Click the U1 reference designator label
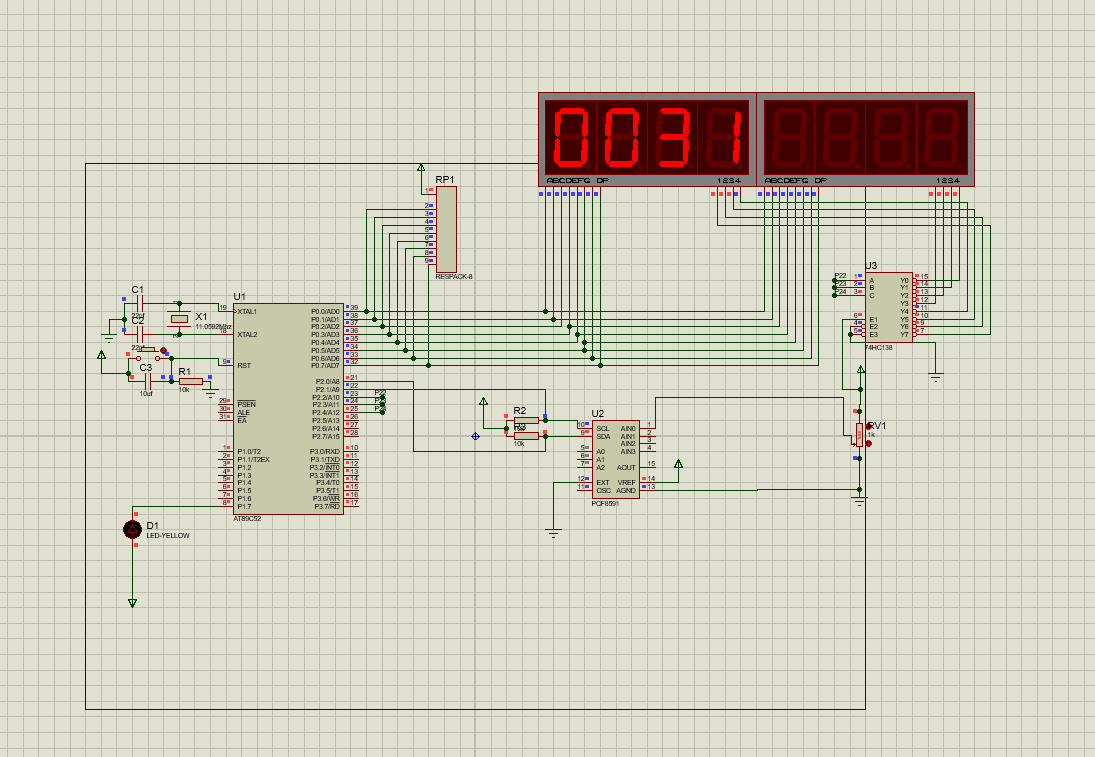The image size is (1095, 757). pyautogui.click(x=240, y=297)
